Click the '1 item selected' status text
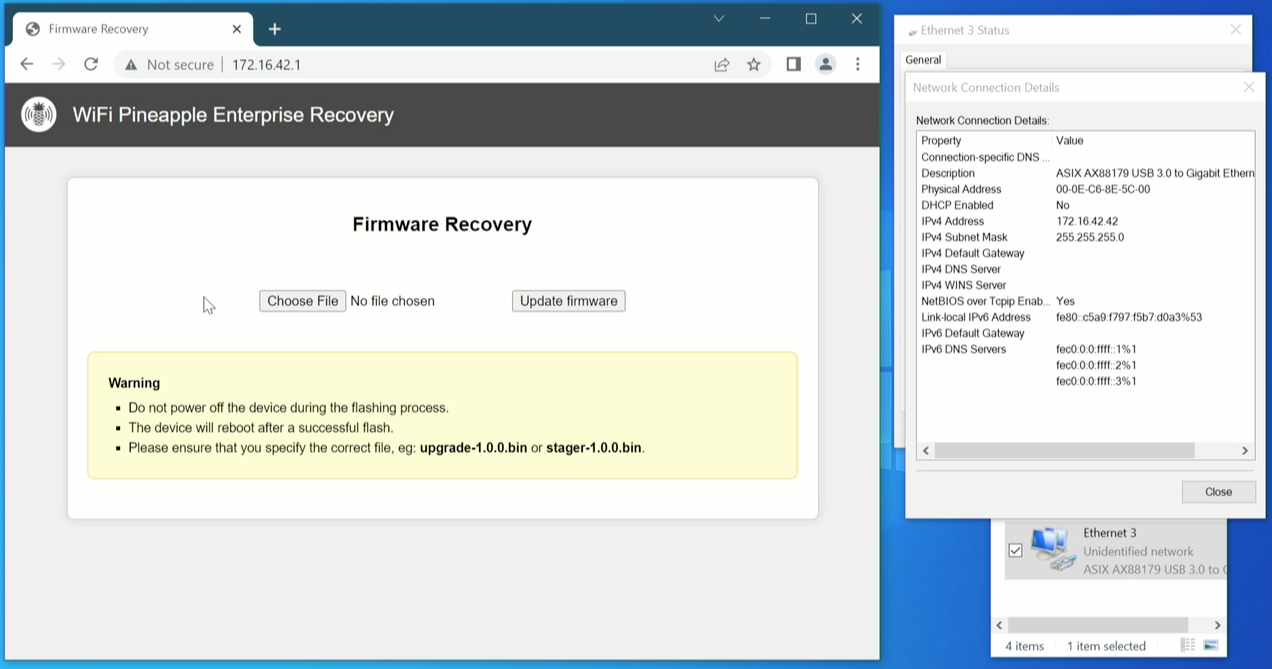This screenshot has width=1272, height=669. pyautogui.click(x=1106, y=646)
